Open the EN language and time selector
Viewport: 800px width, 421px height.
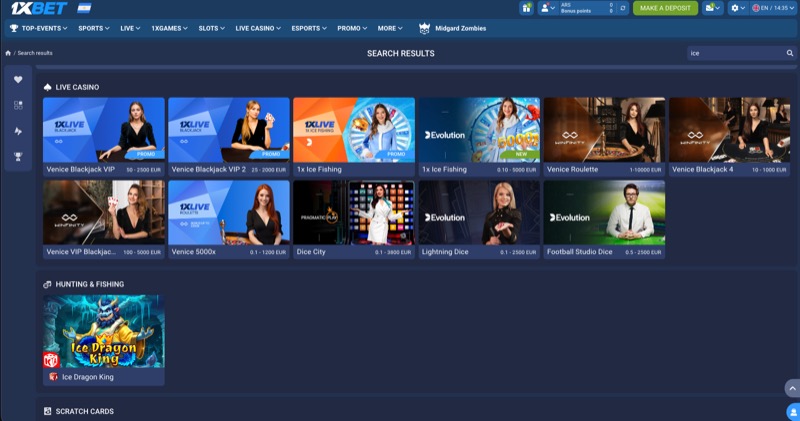(773, 8)
